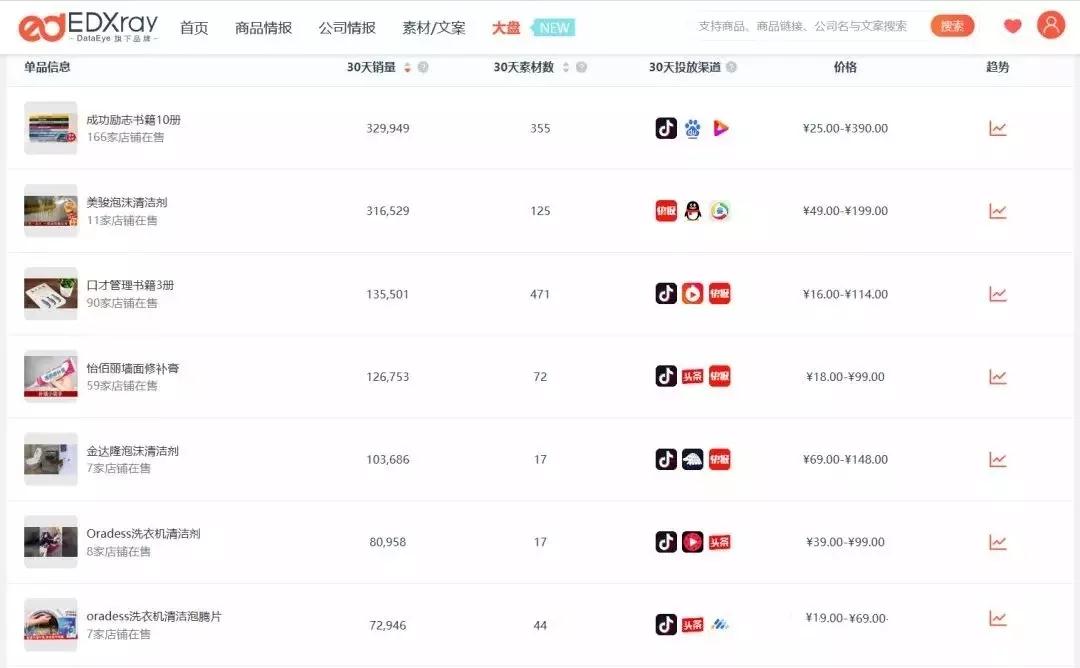Click Douyin channel icon in 金达隆泡沫清洁剂 row
The width and height of the screenshot is (1080, 668).
click(x=666, y=459)
